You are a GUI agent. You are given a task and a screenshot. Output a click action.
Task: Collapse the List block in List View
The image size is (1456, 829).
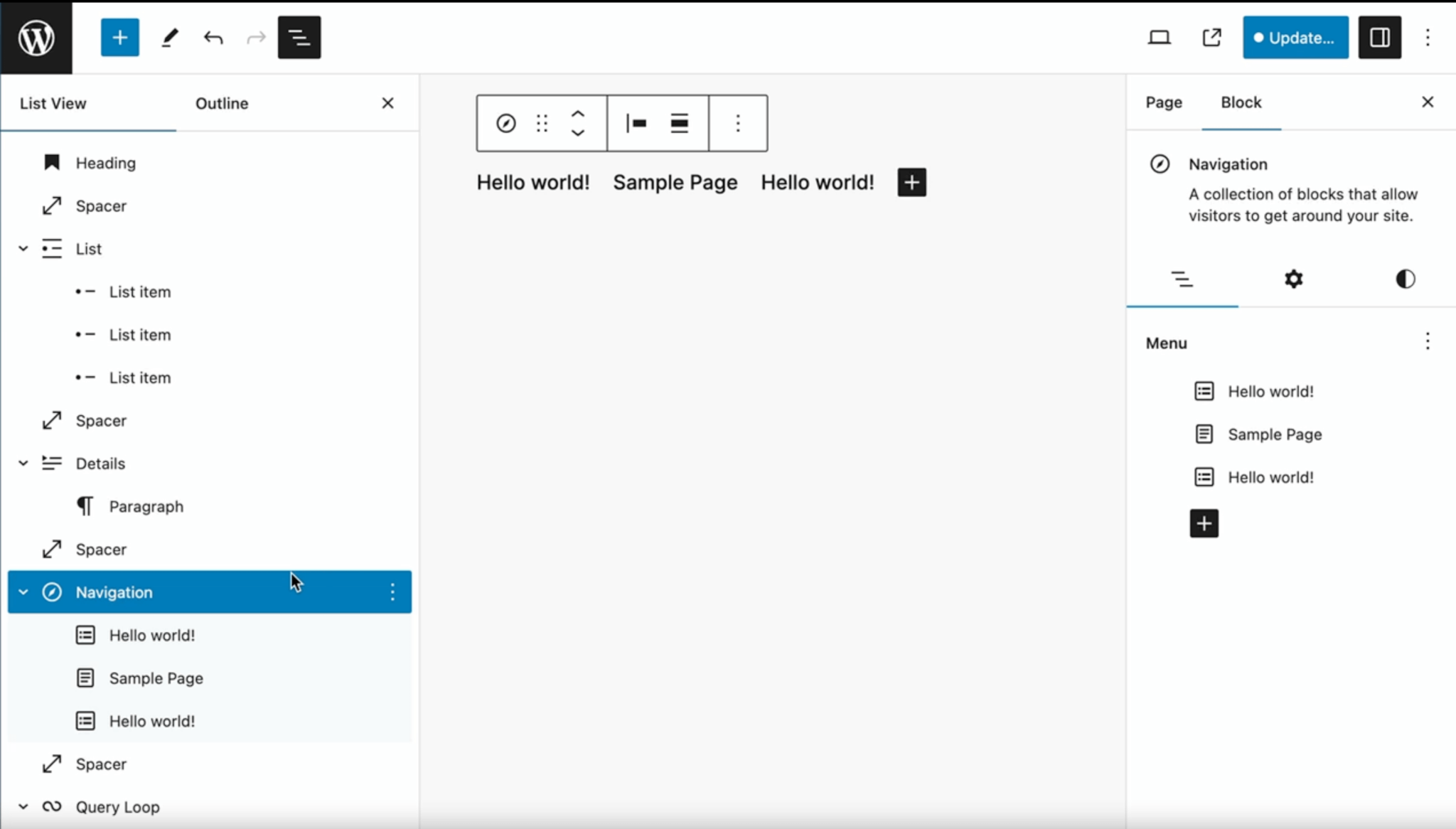[x=23, y=248]
